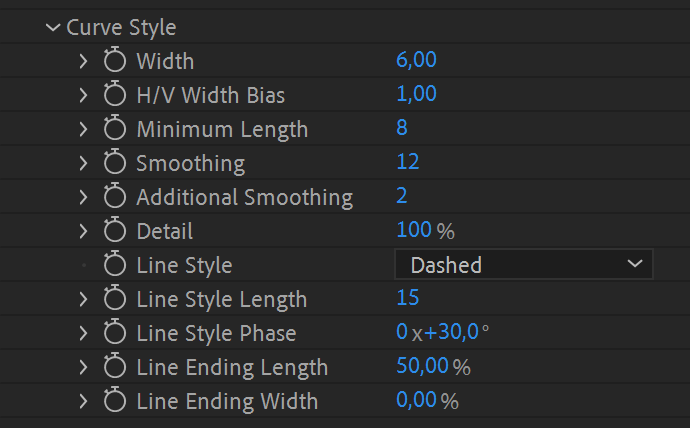Select the Detail property label
This screenshot has height=428, width=690.
(x=165, y=231)
